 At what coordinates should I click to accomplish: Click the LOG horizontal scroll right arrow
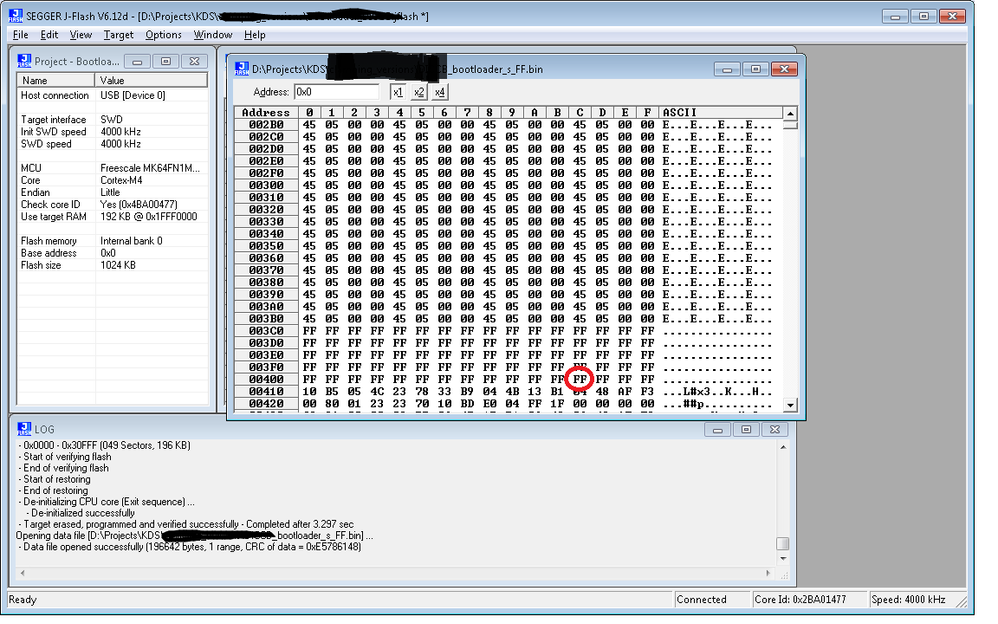(x=768, y=573)
